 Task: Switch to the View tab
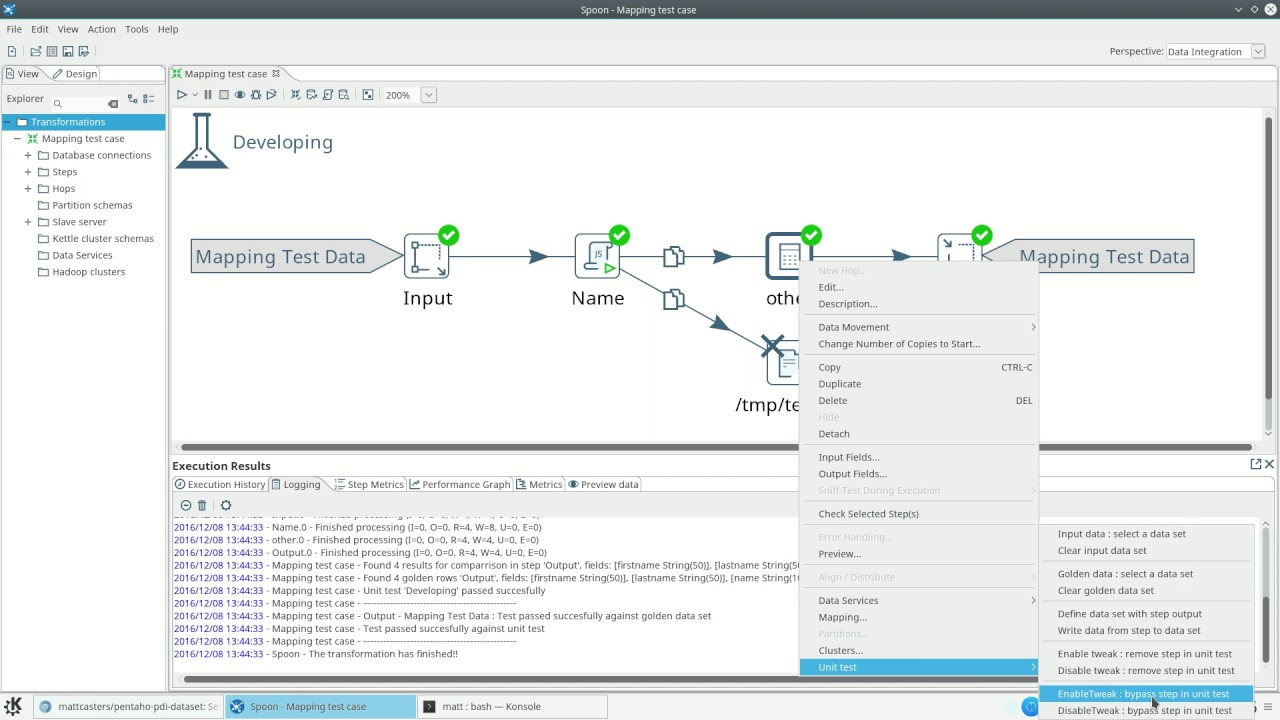22,74
